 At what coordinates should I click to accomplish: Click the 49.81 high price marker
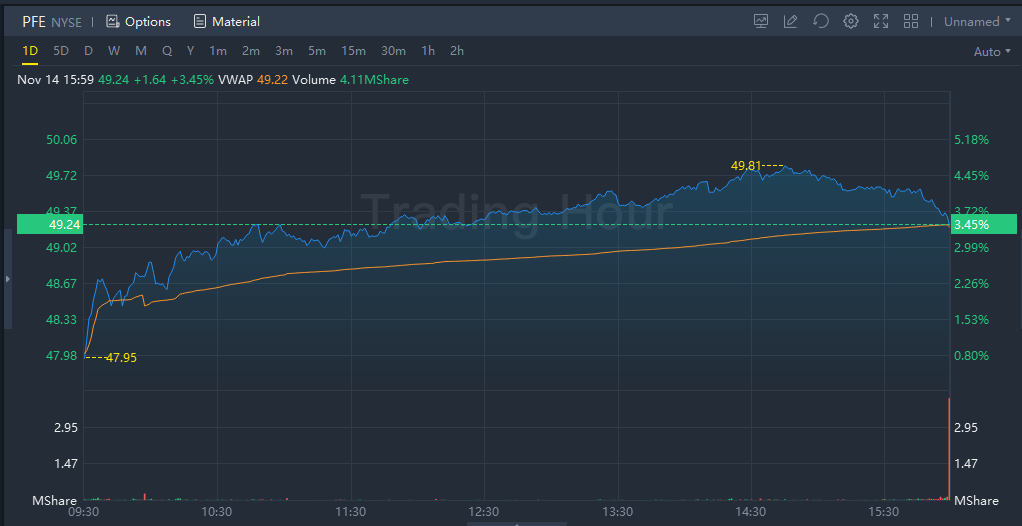pos(746,165)
